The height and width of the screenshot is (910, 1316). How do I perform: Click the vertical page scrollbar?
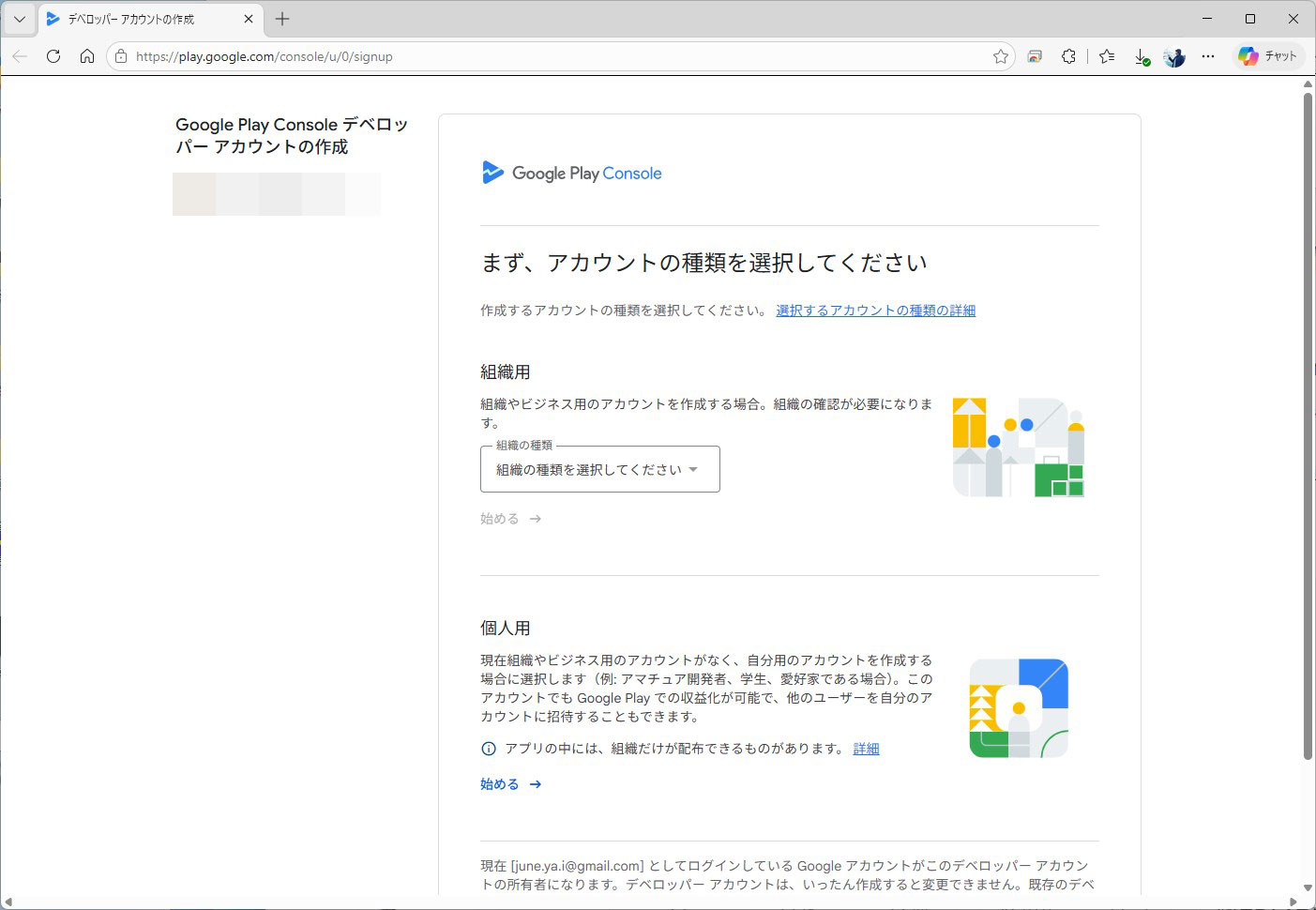click(1308, 427)
